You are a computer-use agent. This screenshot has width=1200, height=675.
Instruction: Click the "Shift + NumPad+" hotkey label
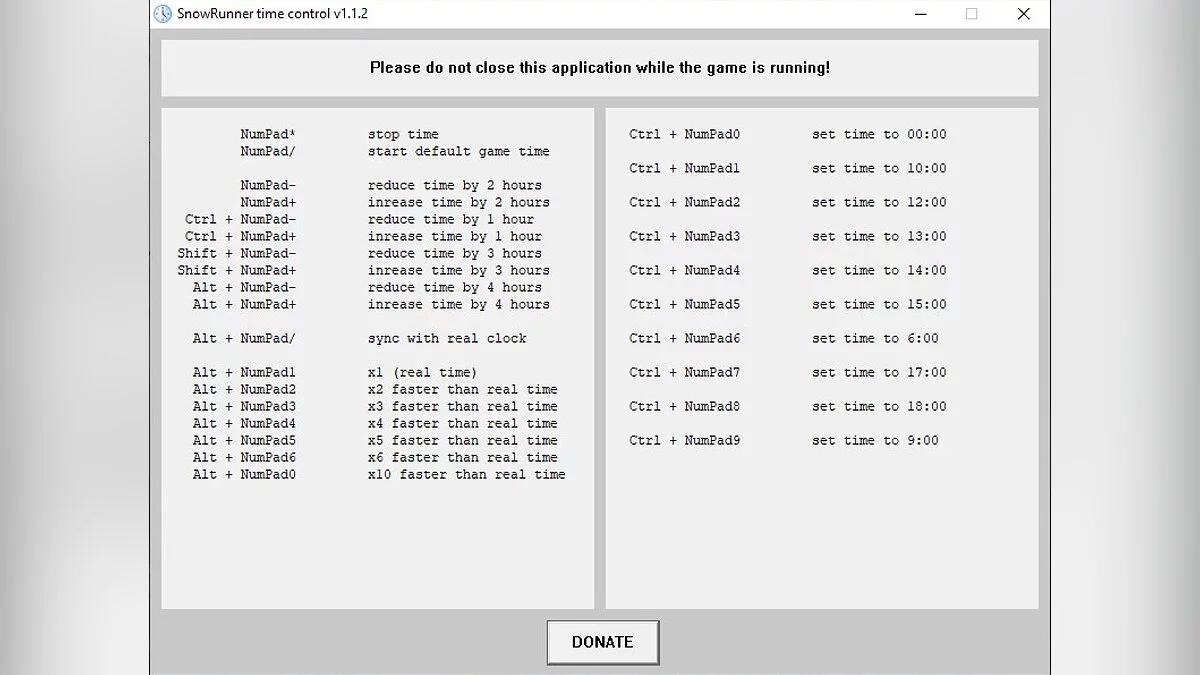237,270
